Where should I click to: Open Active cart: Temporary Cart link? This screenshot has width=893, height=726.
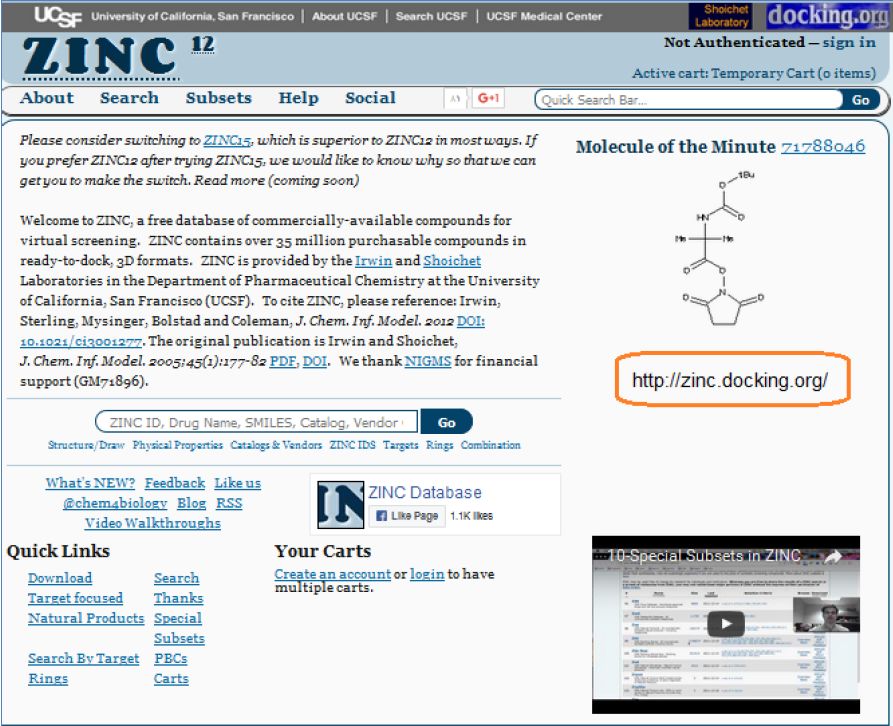point(754,73)
